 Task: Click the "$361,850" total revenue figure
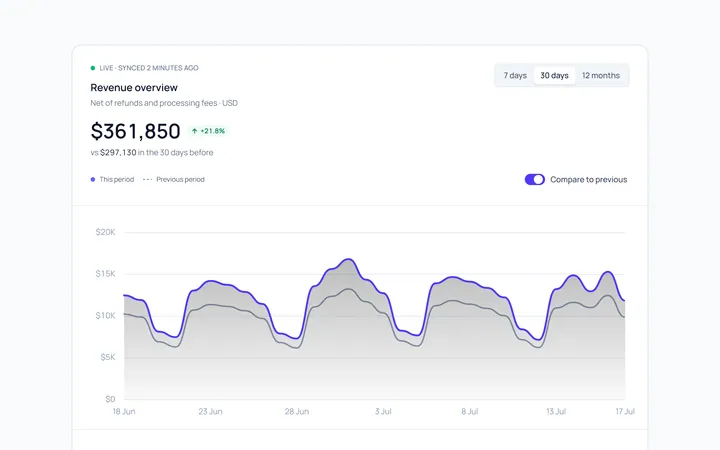135,131
